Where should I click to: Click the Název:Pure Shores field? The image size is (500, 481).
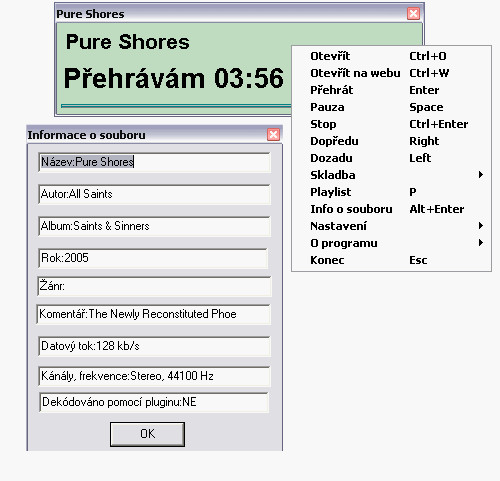(154, 162)
